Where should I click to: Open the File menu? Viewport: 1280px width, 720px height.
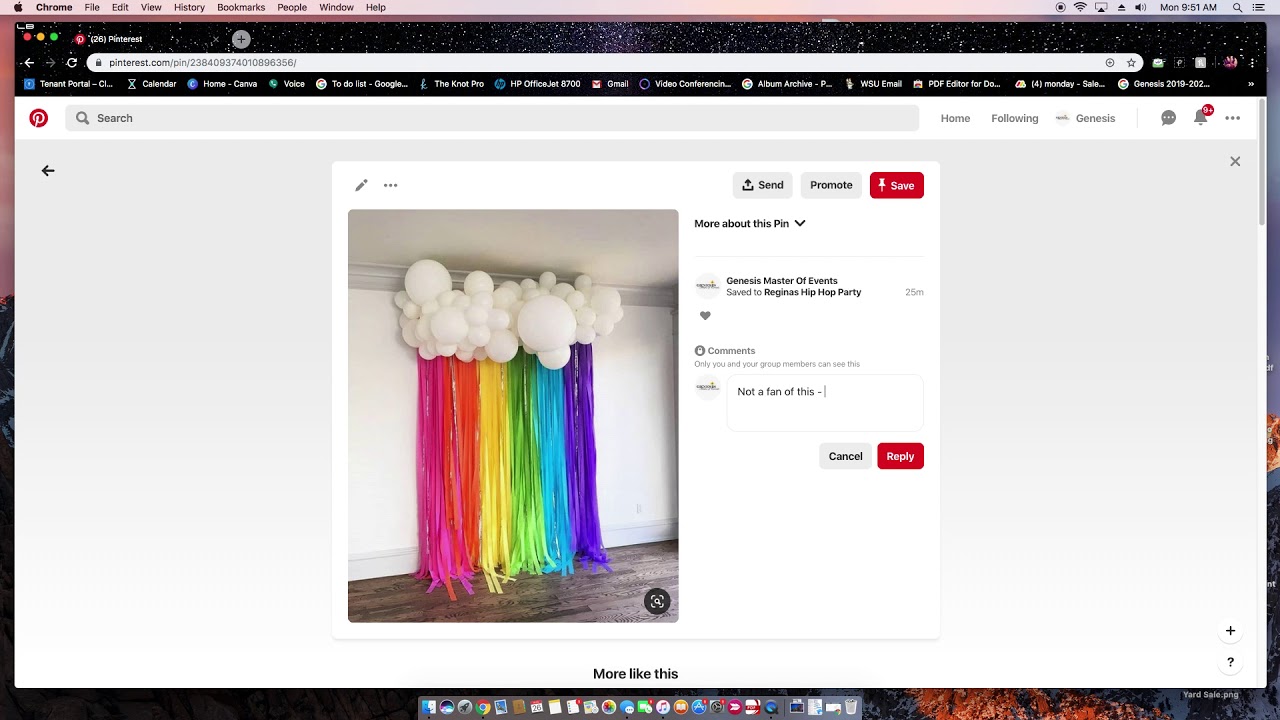[92, 7]
